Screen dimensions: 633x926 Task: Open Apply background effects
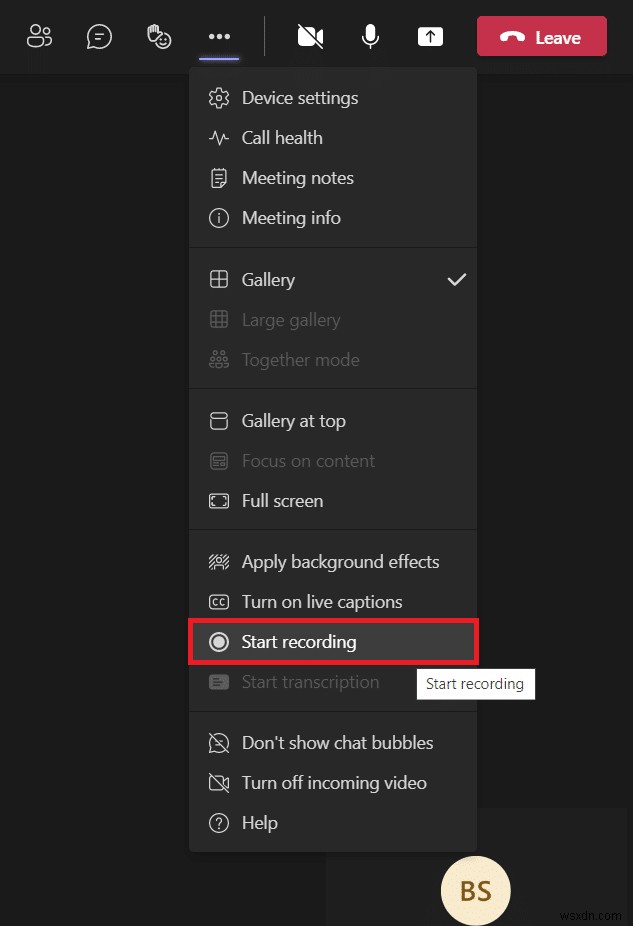(x=340, y=562)
